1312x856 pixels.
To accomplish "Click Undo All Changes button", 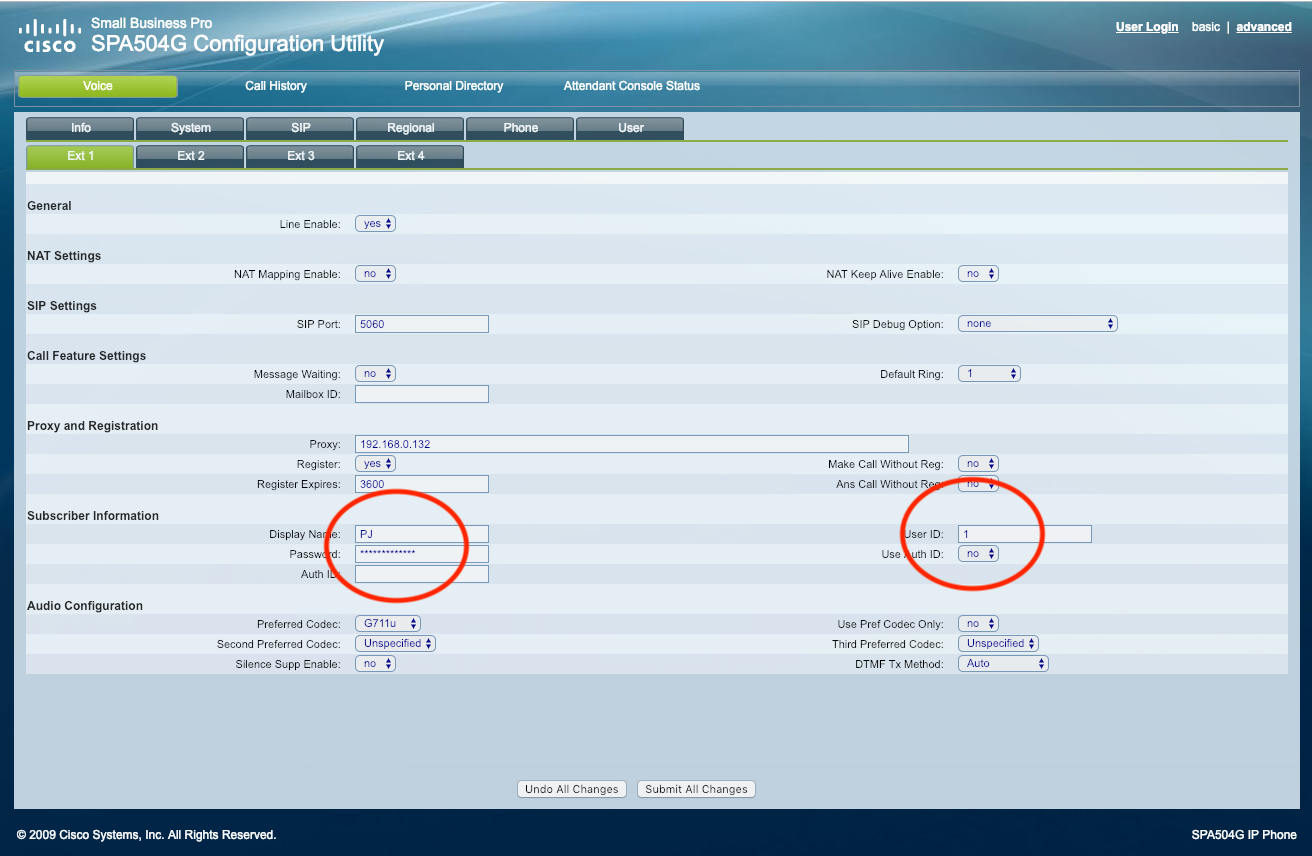I will pos(572,789).
